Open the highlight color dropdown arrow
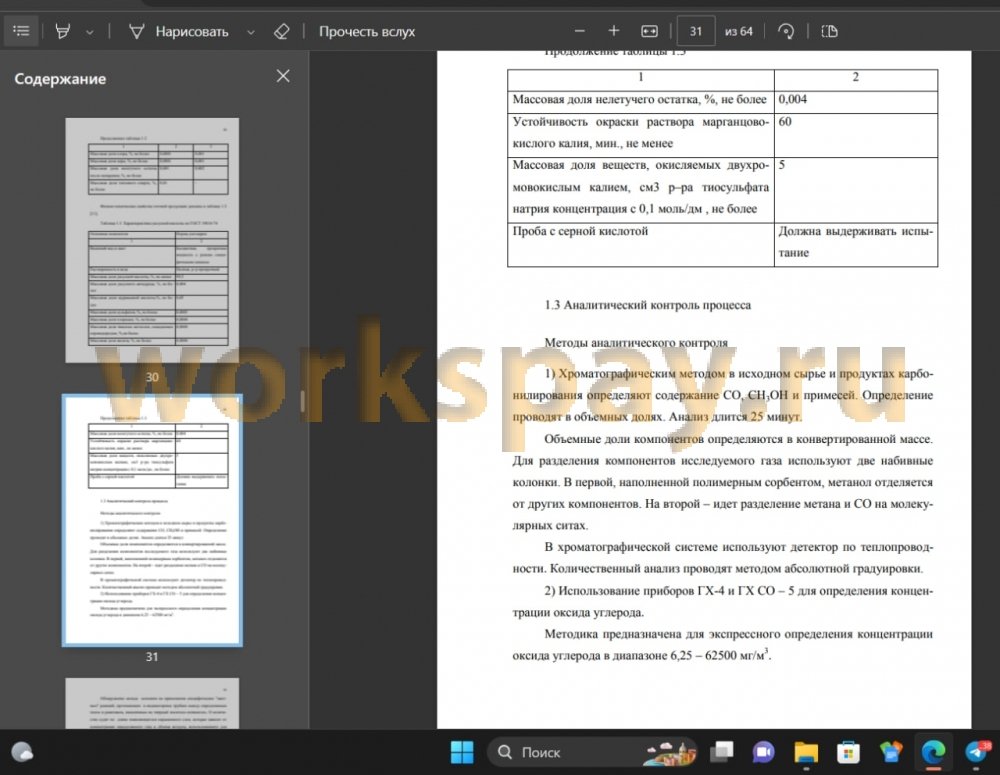1000x775 pixels. [x=90, y=32]
